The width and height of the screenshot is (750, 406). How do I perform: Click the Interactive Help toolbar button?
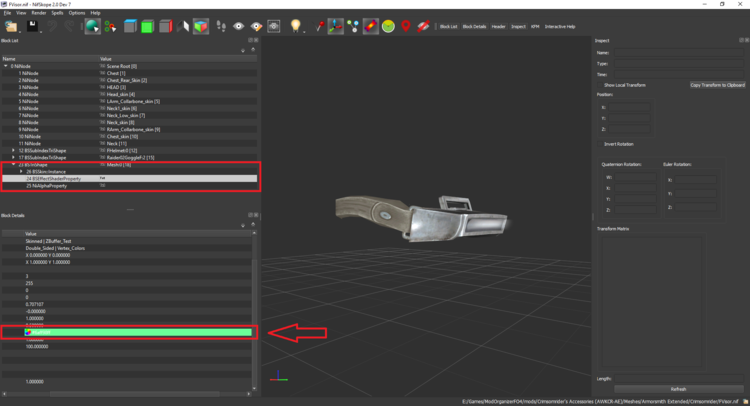coord(560,27)
